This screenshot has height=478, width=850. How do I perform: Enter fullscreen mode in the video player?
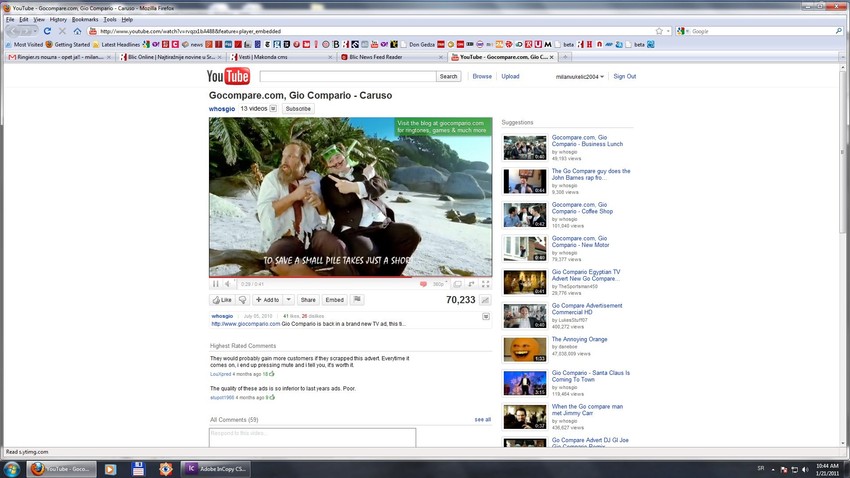(x=485, y=284)
